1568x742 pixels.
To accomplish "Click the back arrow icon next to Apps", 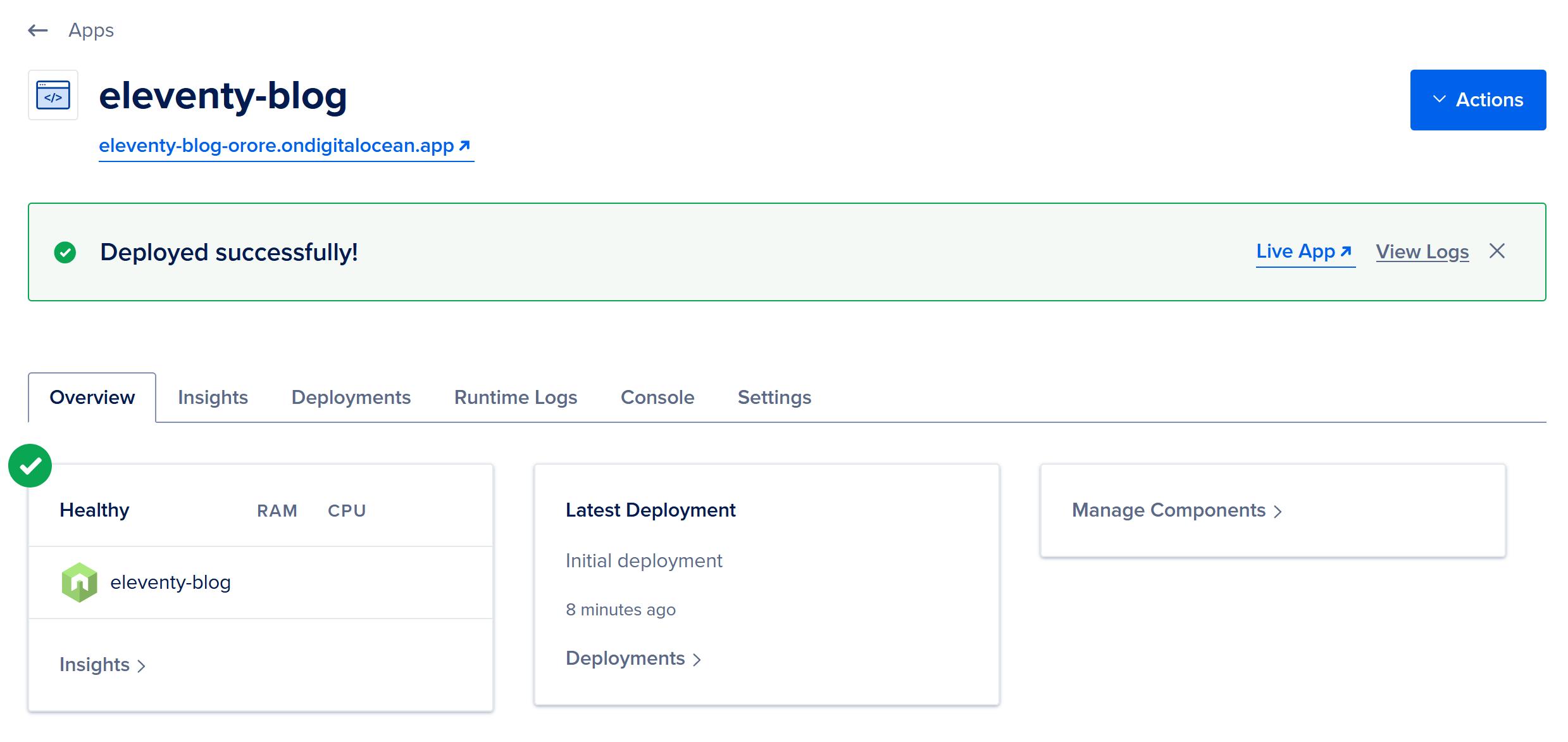I will [38, 30].
